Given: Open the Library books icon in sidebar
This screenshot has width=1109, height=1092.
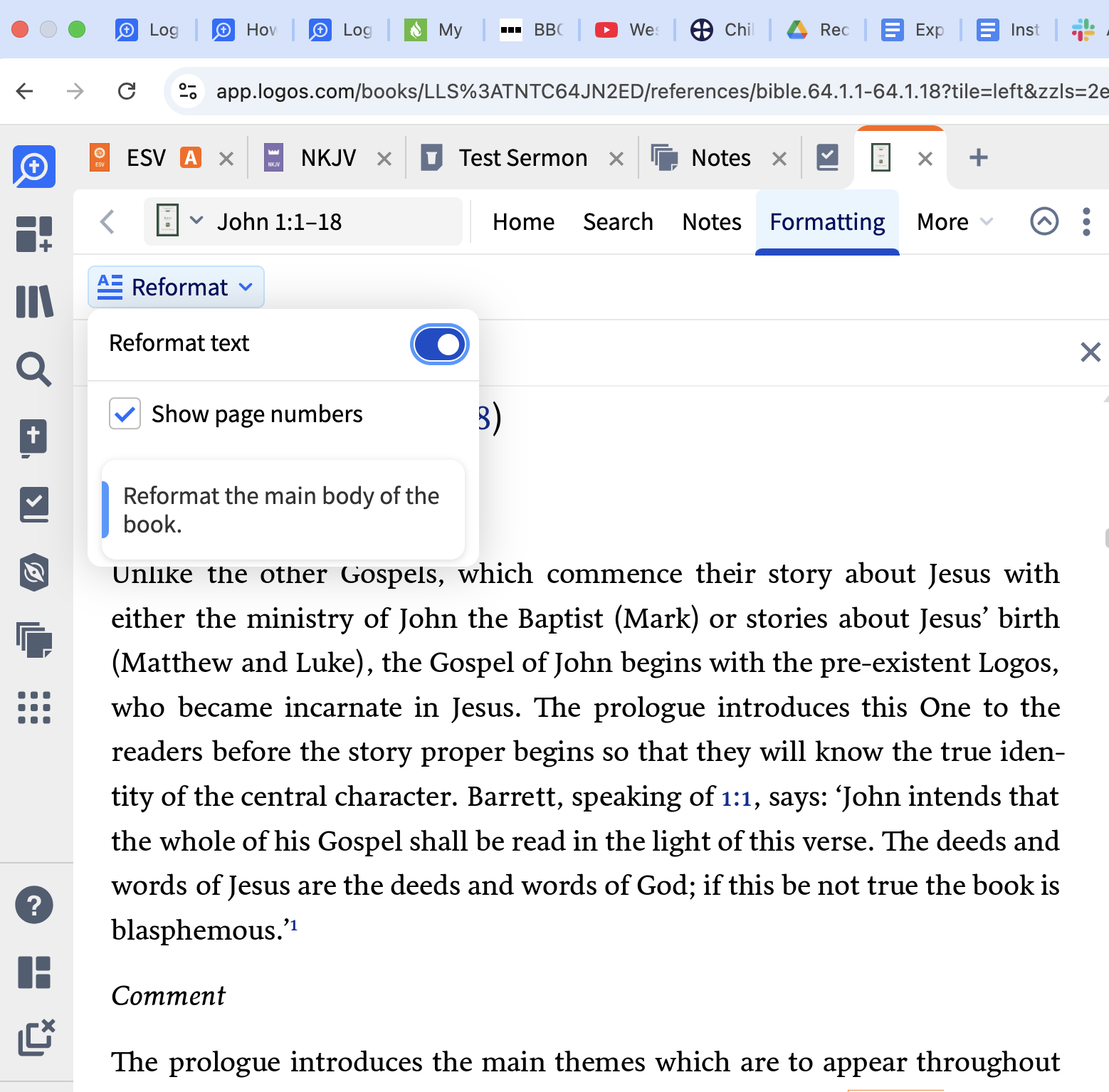Looking at the screenshot, I should coord(34,302).
